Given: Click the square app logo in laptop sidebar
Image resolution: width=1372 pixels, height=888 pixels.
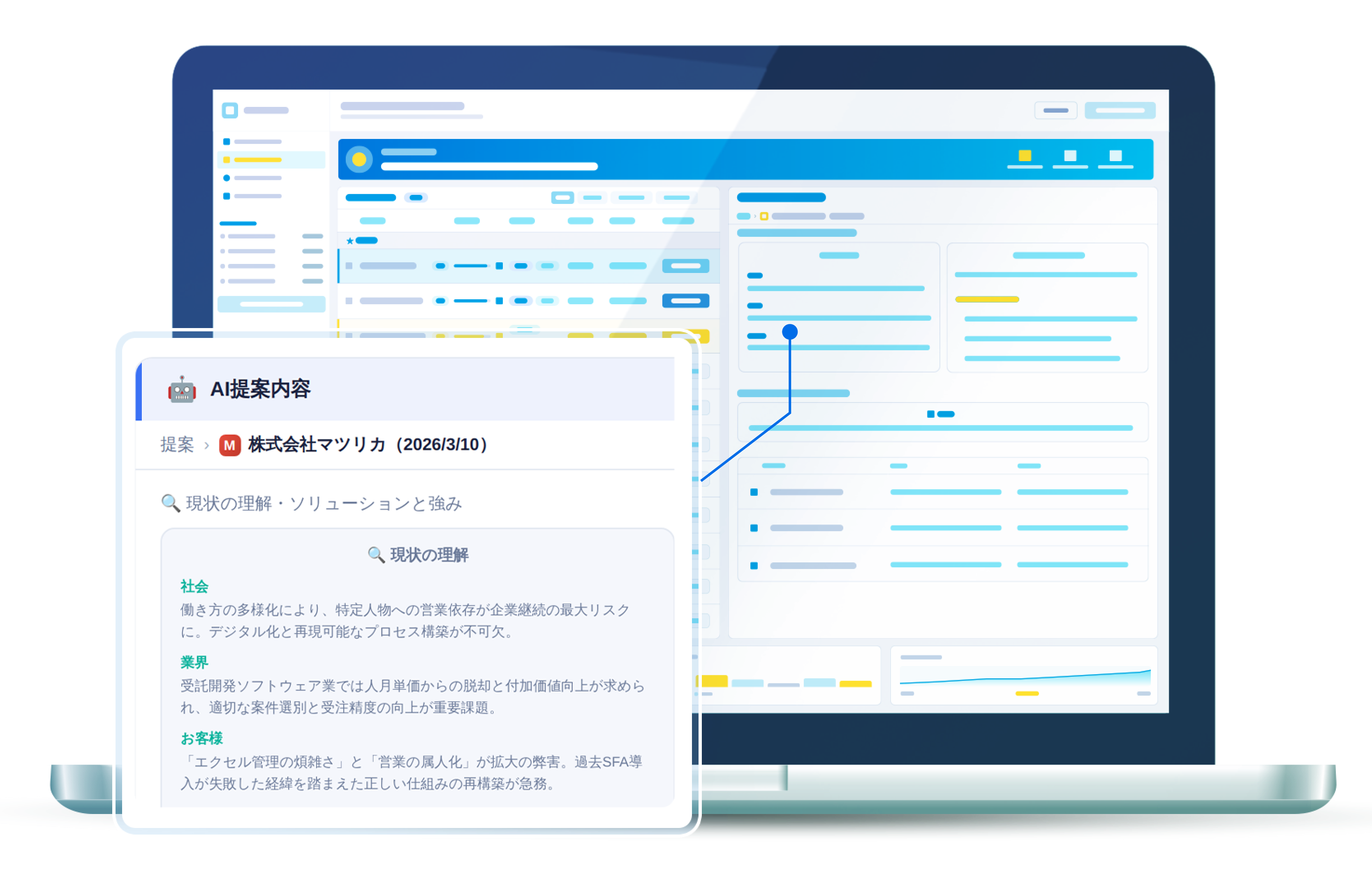Looking at the screenshot, I should [230, 110].
